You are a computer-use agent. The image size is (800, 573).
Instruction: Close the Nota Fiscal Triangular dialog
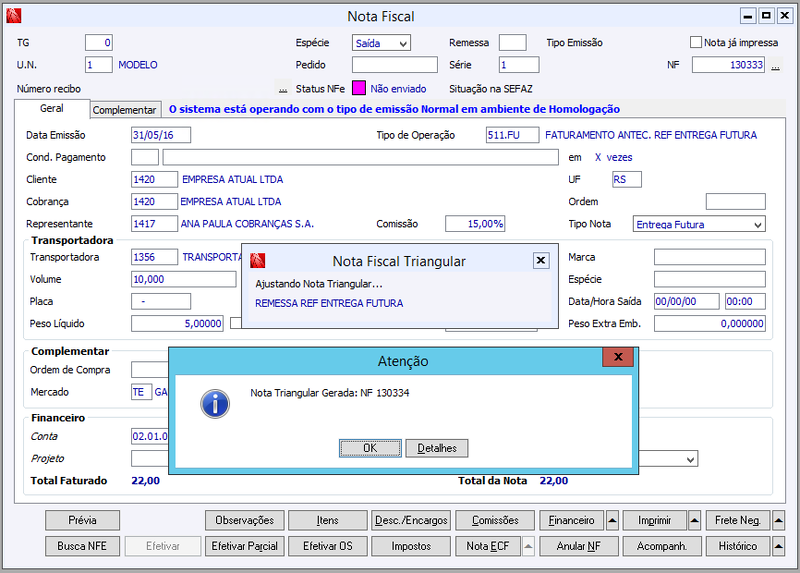coord(541,261)
